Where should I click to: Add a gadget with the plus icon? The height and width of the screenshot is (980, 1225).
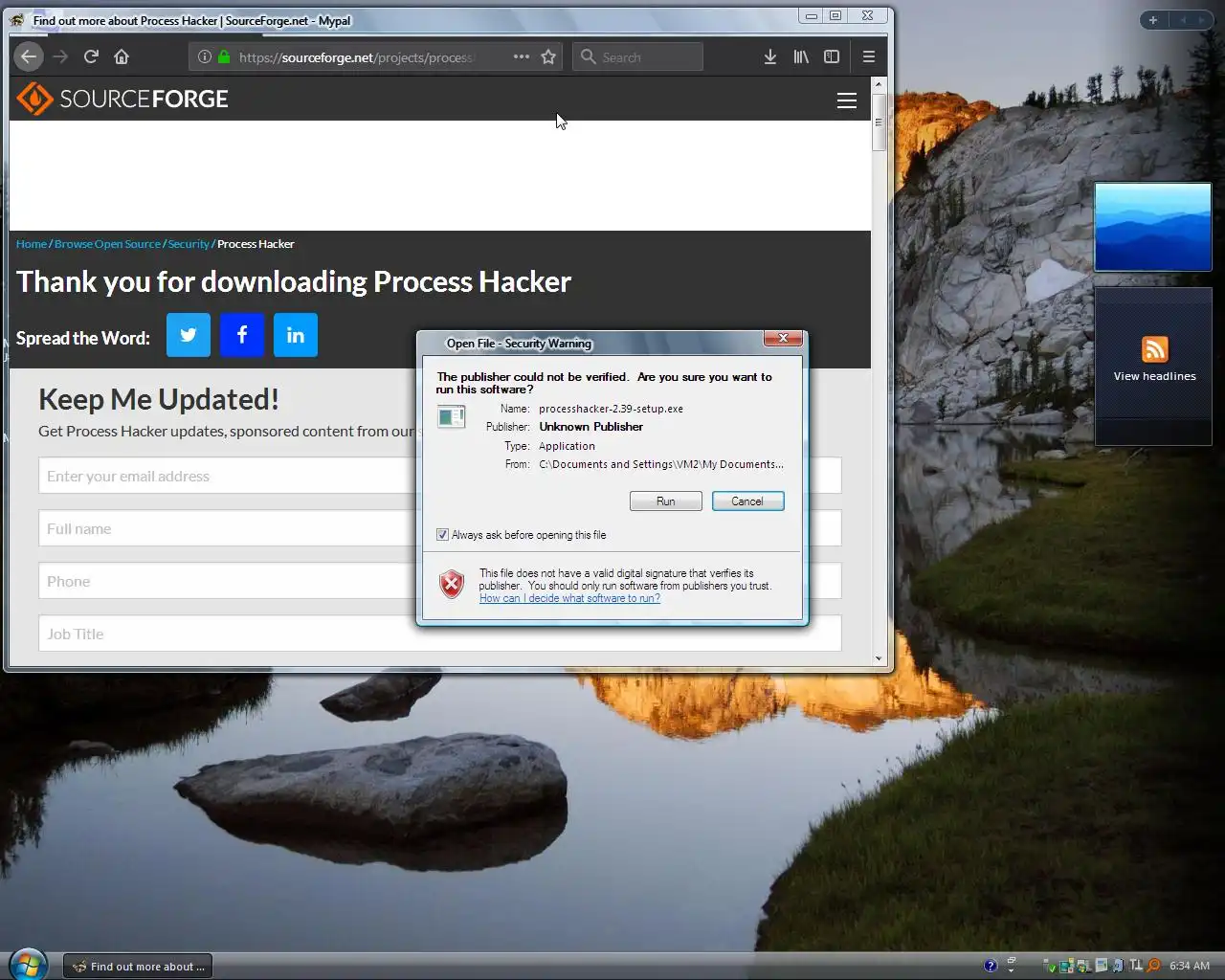[x=1153, y=19]
